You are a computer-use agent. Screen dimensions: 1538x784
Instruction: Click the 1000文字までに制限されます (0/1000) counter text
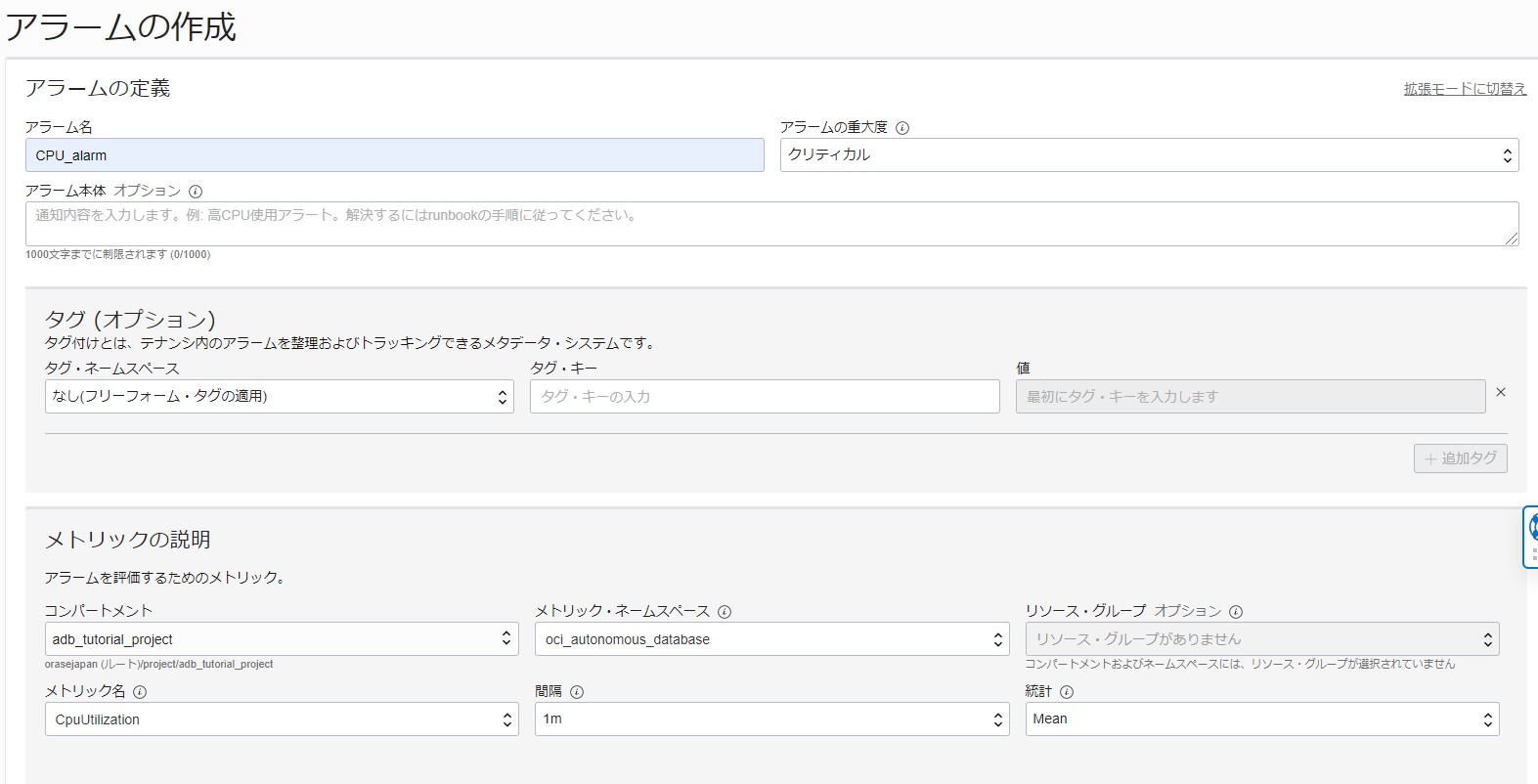coord(118,255)
